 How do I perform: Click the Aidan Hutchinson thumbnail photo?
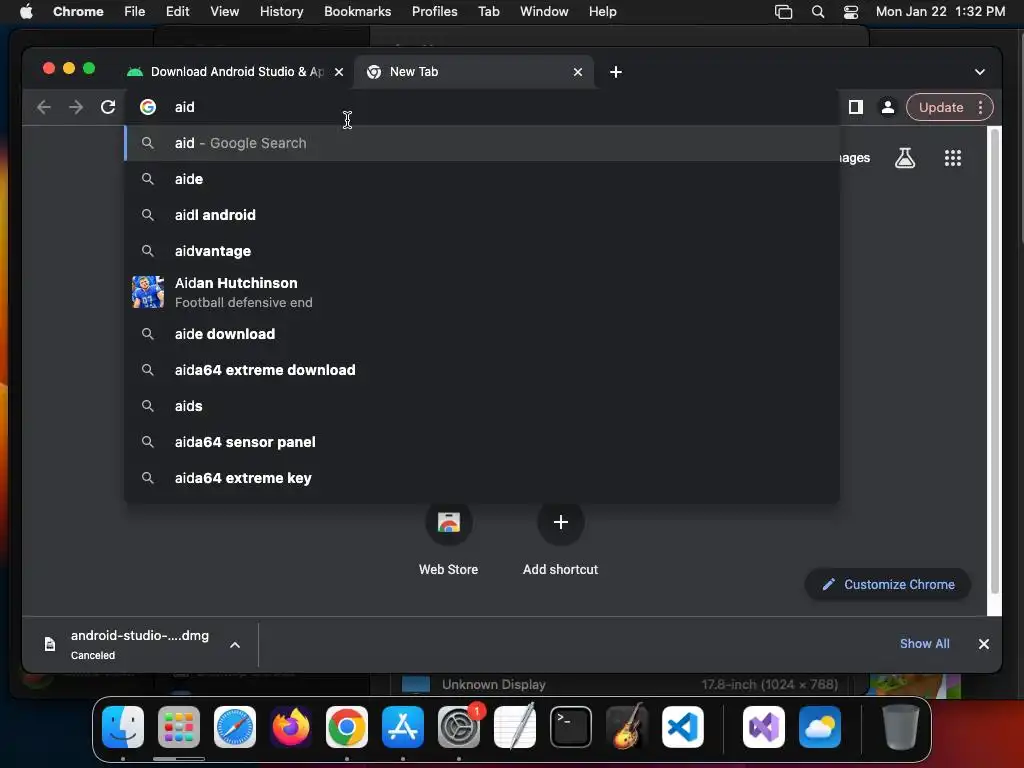[148, 292]
